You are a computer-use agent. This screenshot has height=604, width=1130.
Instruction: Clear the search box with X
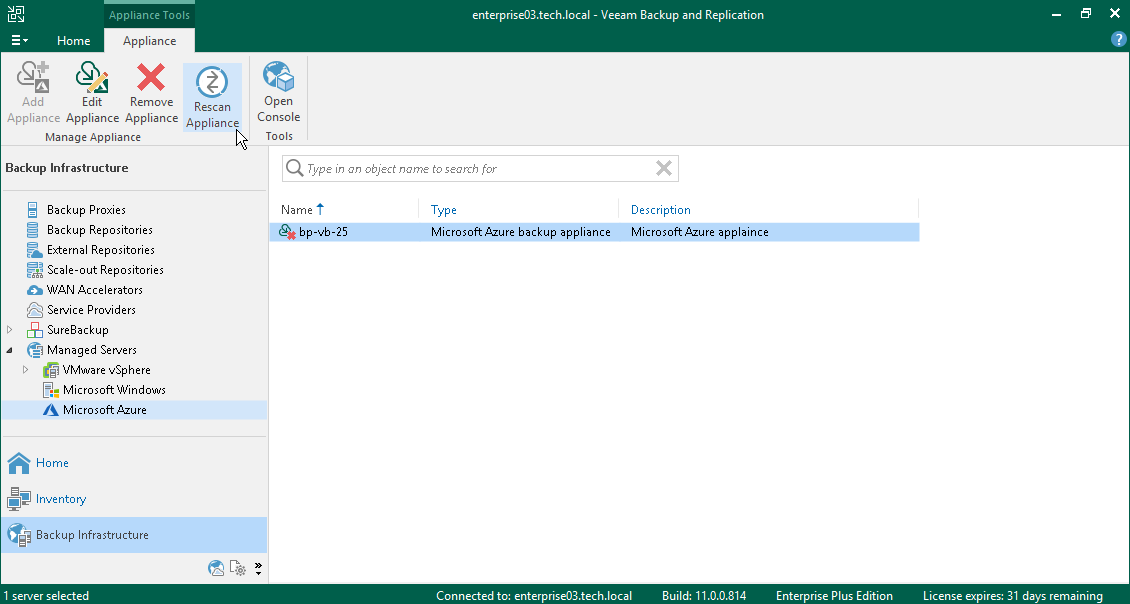click(x=664, y=169)
